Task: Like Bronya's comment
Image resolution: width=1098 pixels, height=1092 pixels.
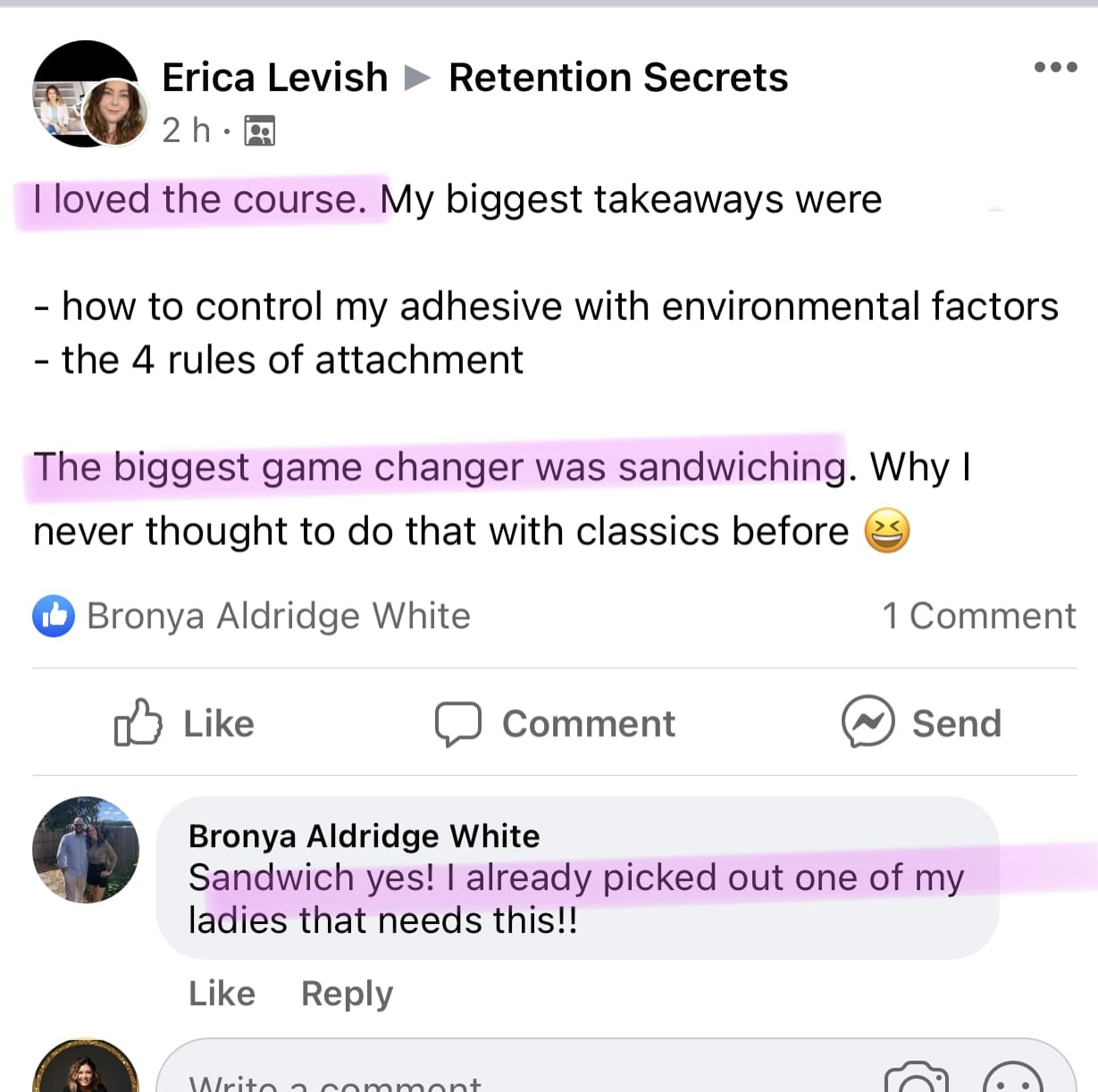Action: pyautogui.click(x=222, y=993)
